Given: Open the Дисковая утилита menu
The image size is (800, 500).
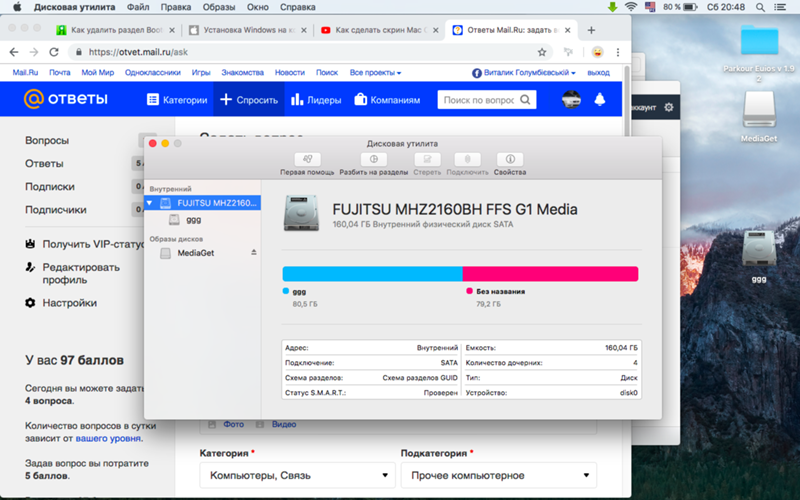Looking at the screenshot, I should (x=74, y=7).
